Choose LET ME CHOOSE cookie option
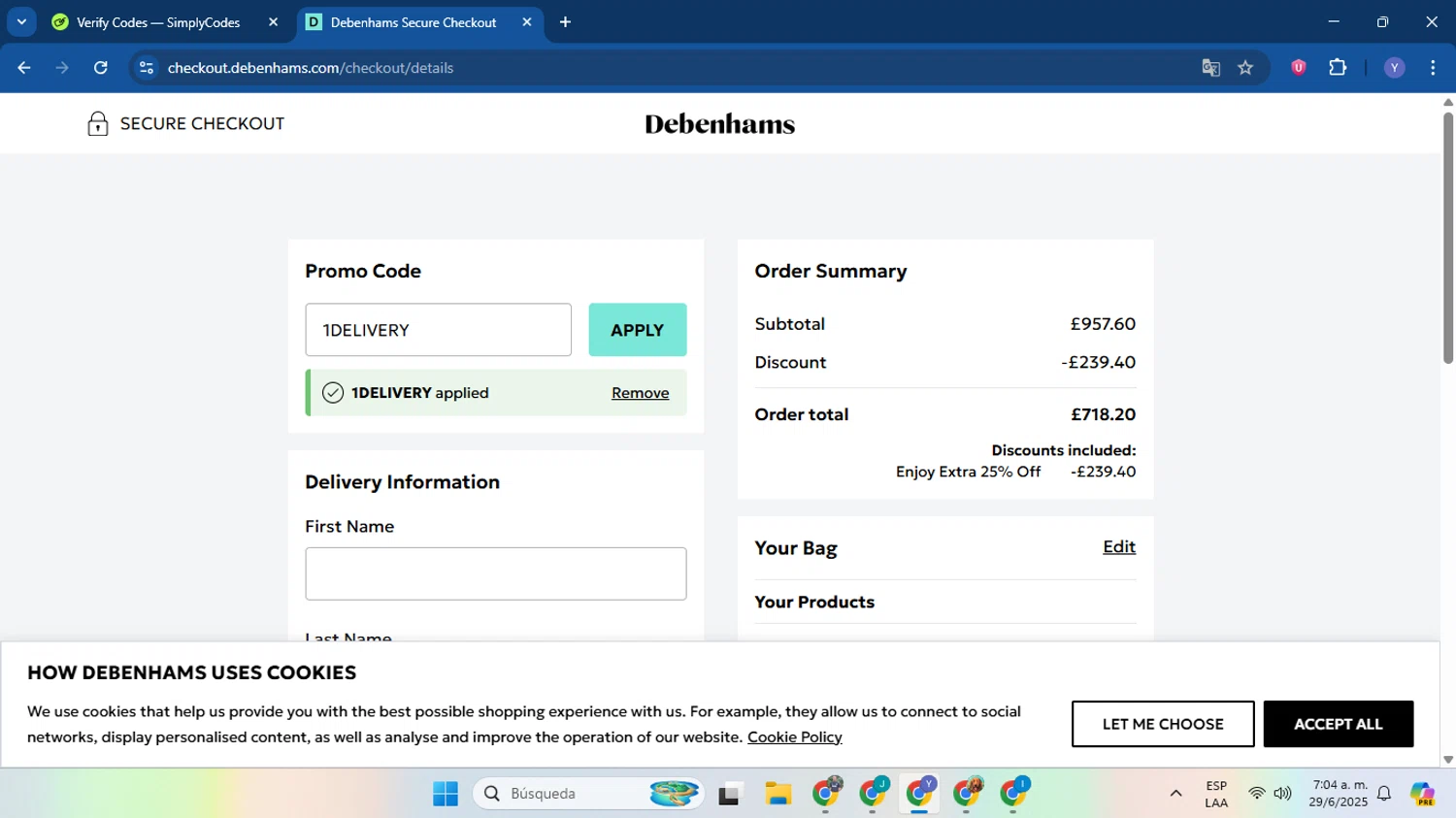This screenshot has width=1456, height=818. pos(1163,724)
